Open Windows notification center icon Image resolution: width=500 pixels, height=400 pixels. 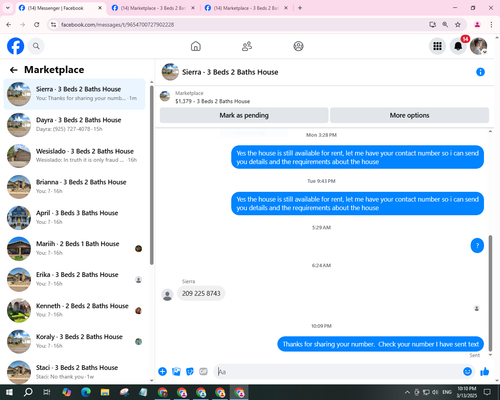click(x=487, y=392)
